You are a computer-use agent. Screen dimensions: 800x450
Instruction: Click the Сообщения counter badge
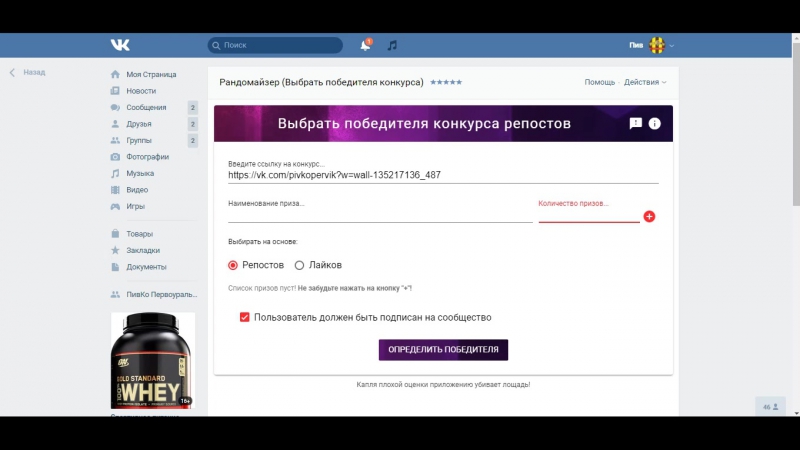coord(192,107)
